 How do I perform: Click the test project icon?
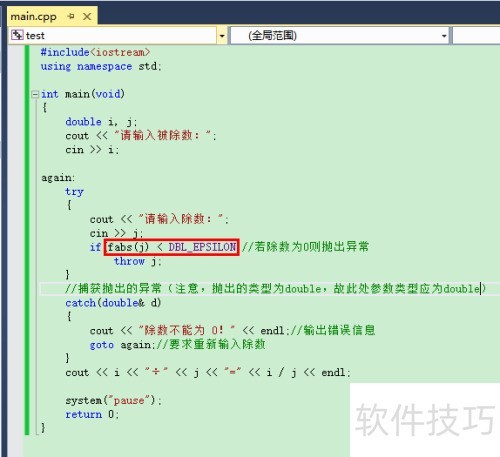(x=17, y=35)
